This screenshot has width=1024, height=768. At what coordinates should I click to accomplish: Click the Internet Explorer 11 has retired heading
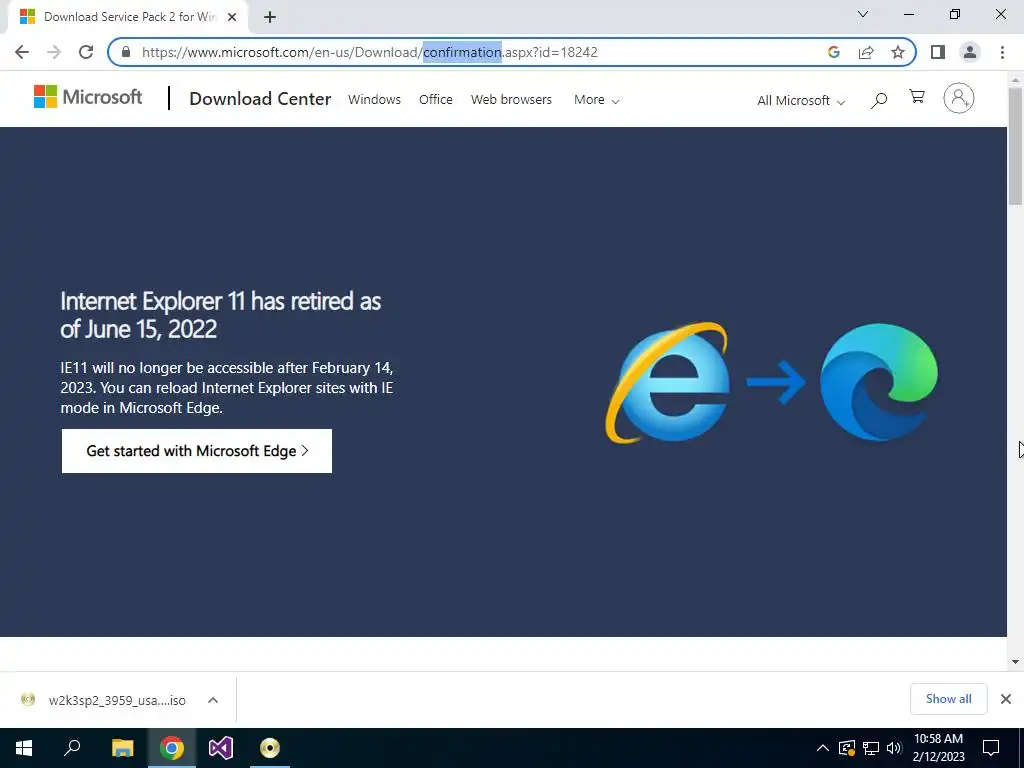[x=221, y=315]
